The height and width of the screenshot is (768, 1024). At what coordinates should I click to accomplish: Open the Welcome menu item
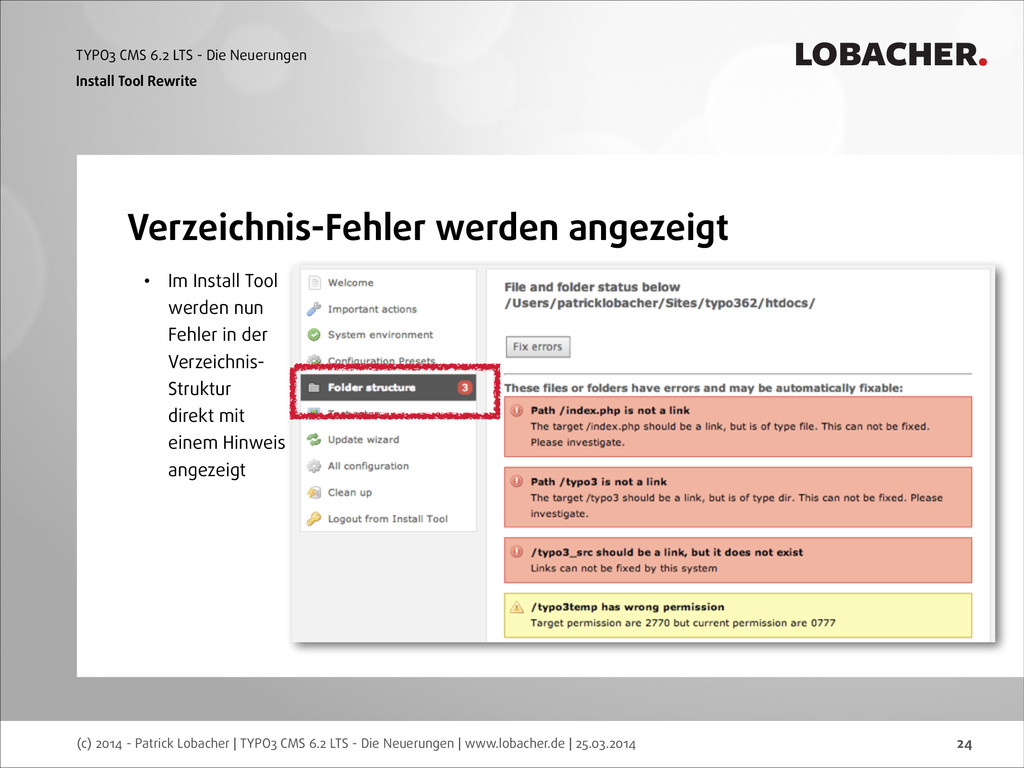pos(351,283)
